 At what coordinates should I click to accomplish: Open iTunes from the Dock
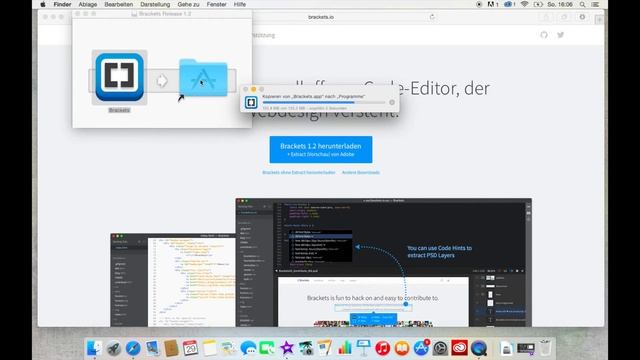tap(382, 348)
